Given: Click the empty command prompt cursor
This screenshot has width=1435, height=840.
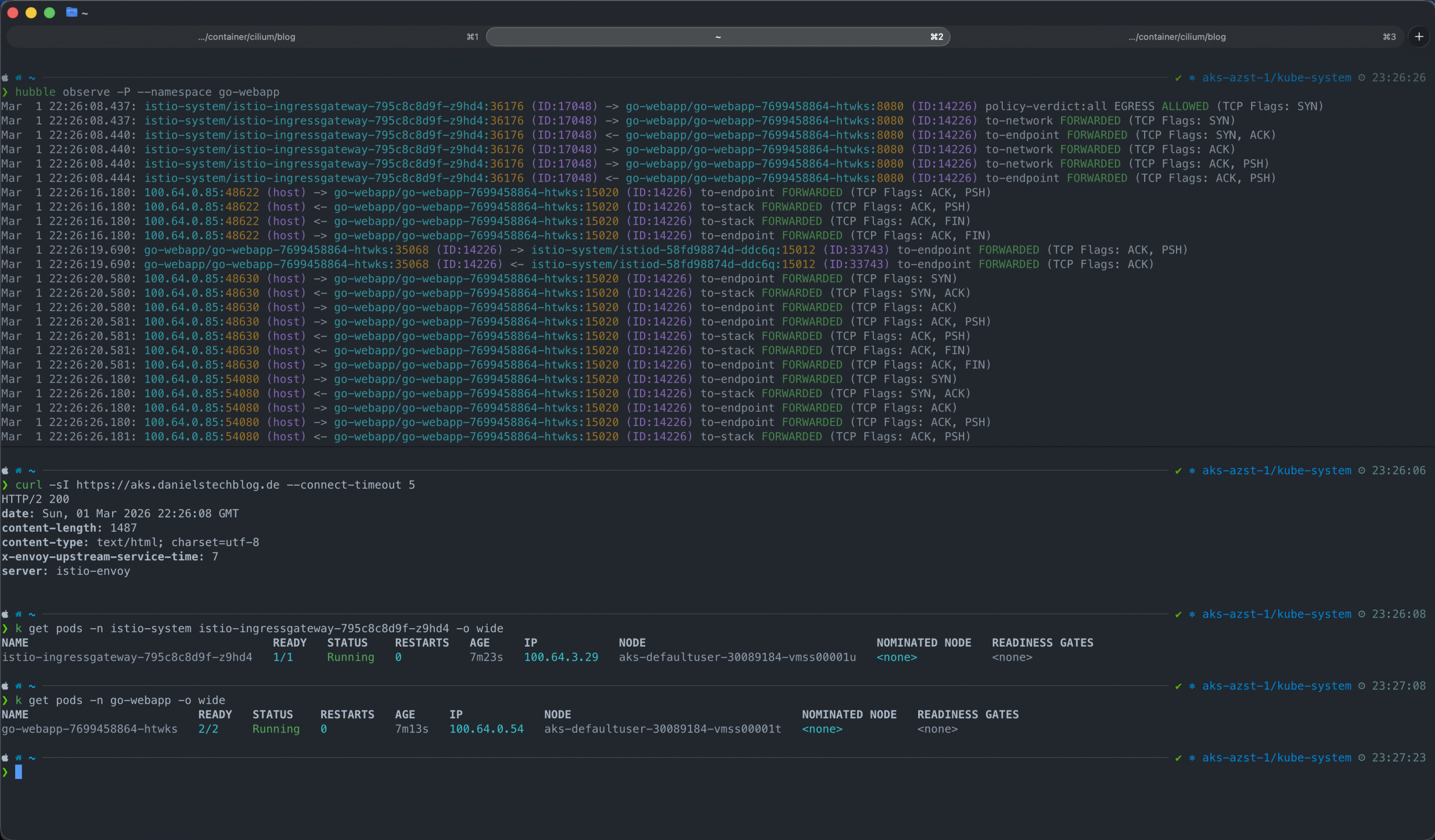Looking at the screenshot, I should coord(18,772).
